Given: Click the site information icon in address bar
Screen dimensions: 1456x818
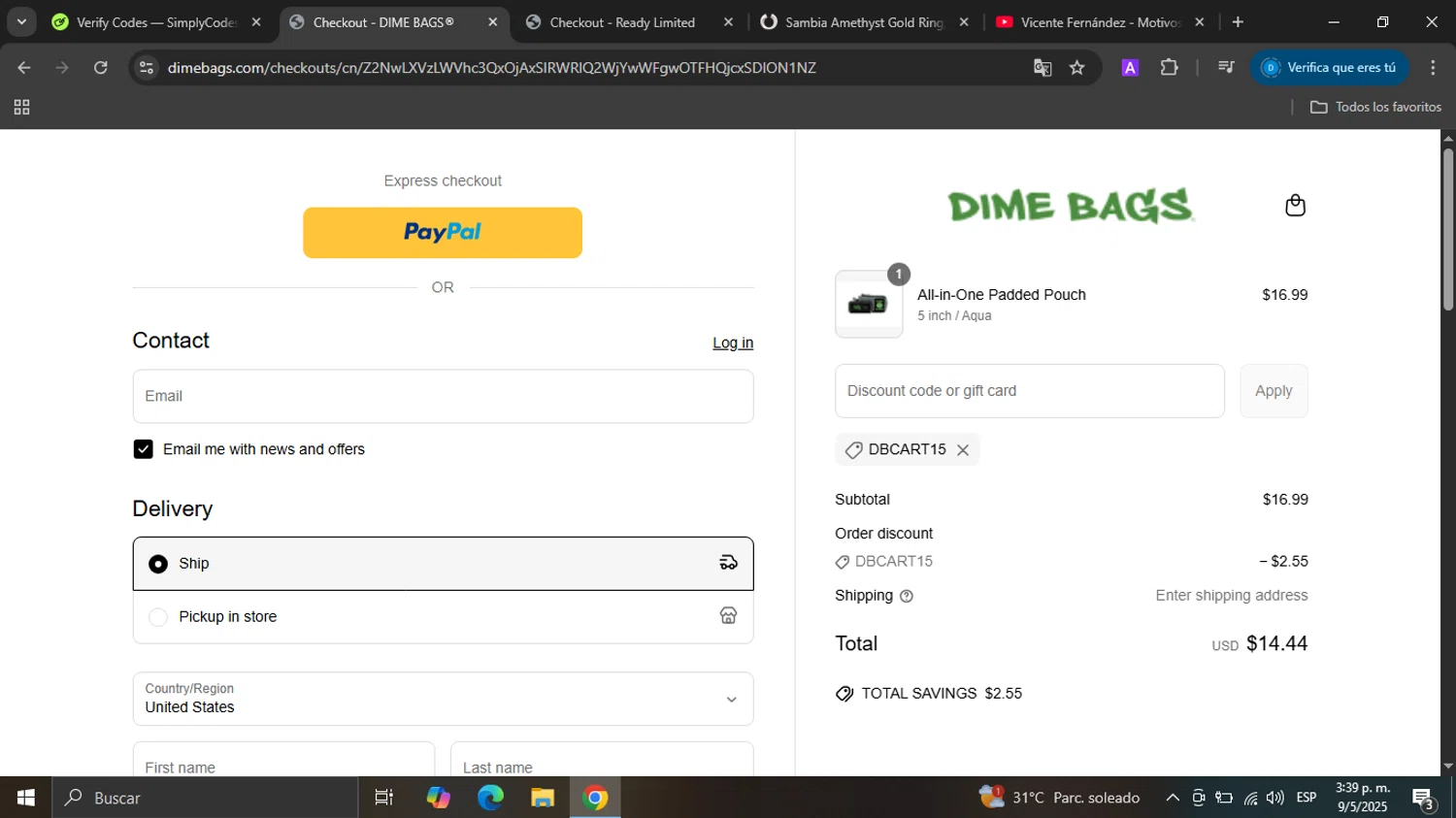Looking at the screenshot, I should [x=147, y=67].
